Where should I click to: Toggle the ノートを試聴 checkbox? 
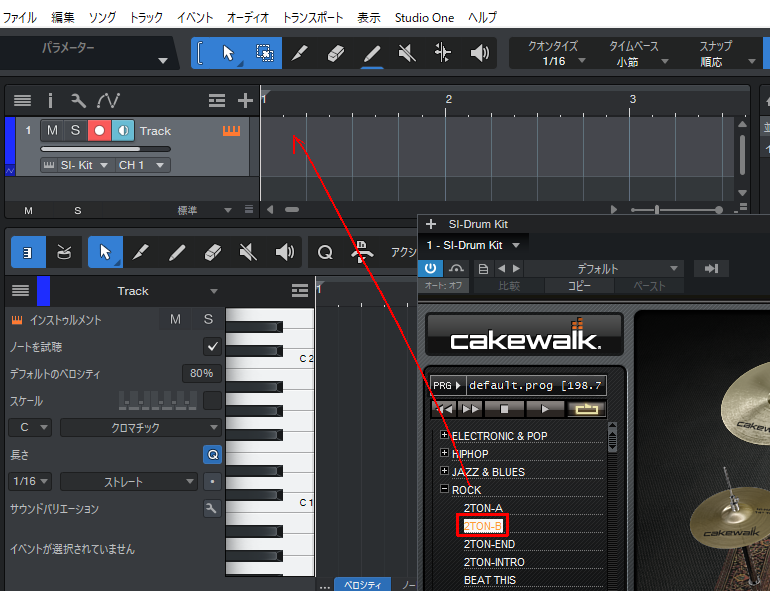pos(213,347)
